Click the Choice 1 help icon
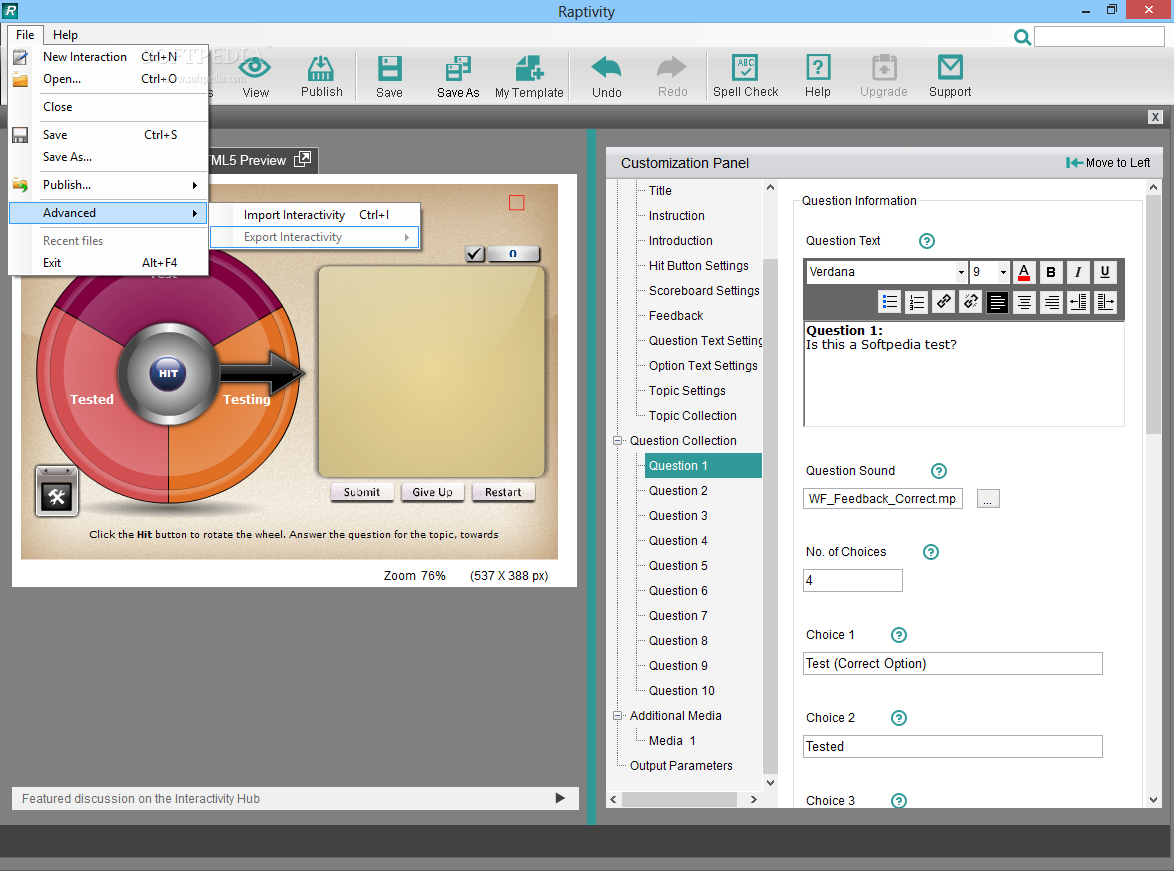Screen dimensions: 1174x871 [898, 635]
